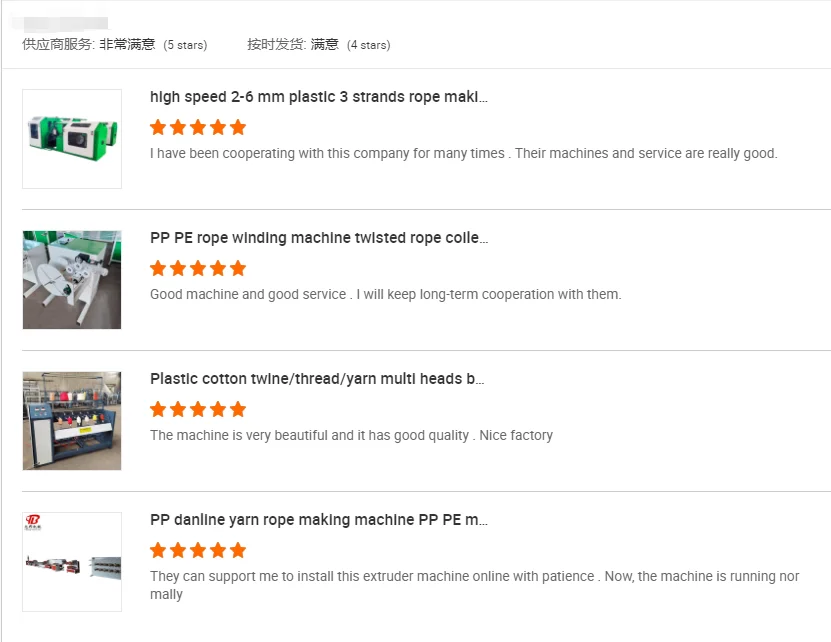Open the rope winding machine thumbnail
The image size is (831, 642).
coord(72,280)
